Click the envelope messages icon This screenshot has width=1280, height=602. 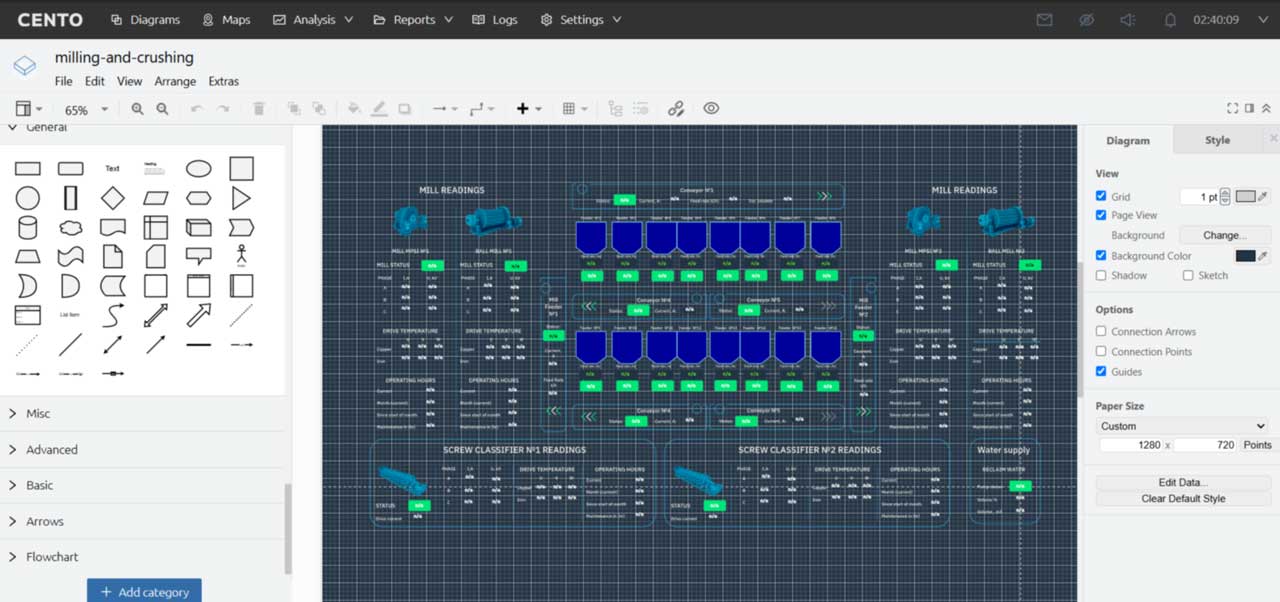tap(1044, 20)
